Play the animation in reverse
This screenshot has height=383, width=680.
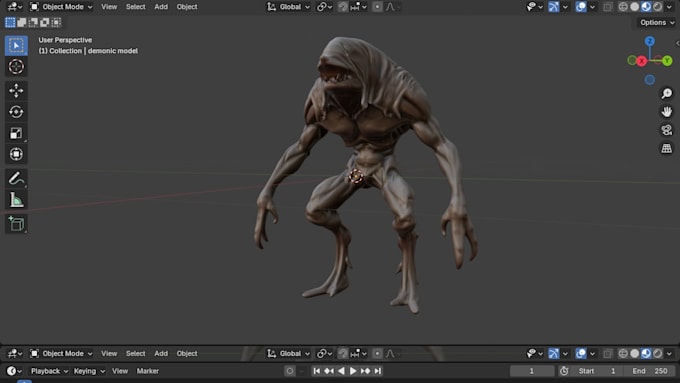tap(341, 371)
